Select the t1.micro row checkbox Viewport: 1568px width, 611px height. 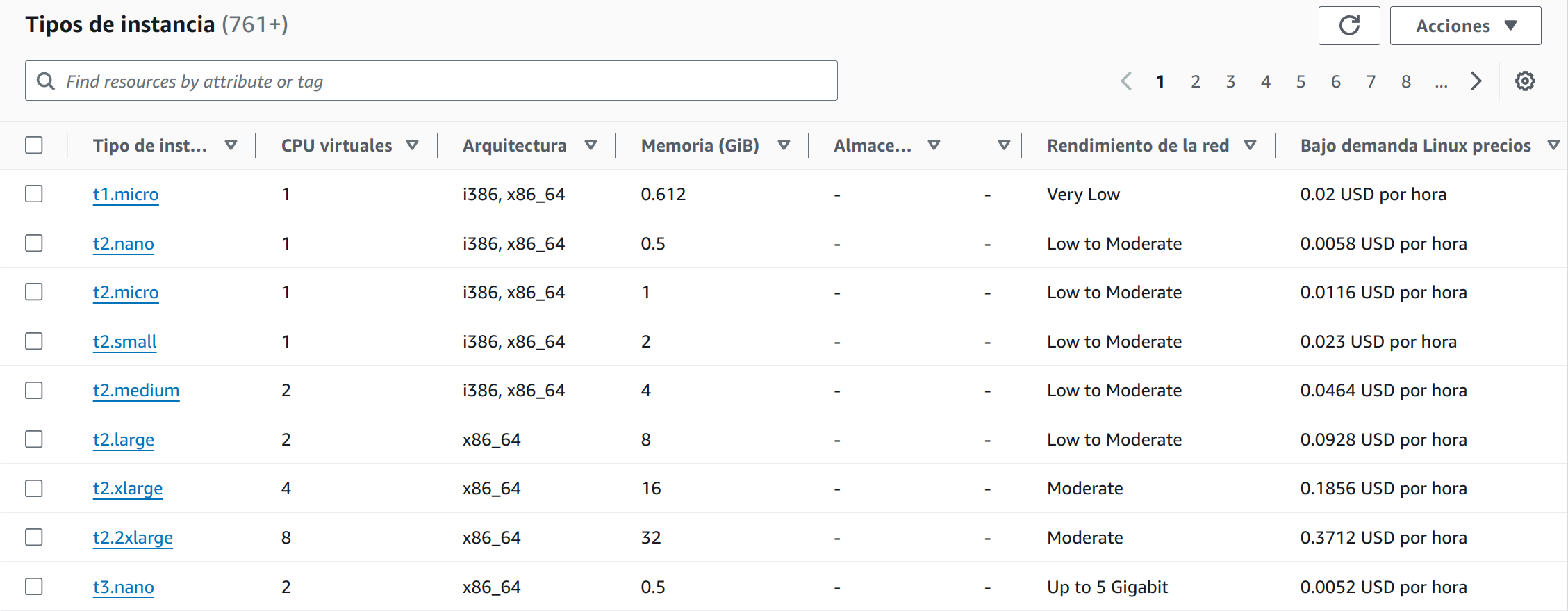[x=34, y=194]
